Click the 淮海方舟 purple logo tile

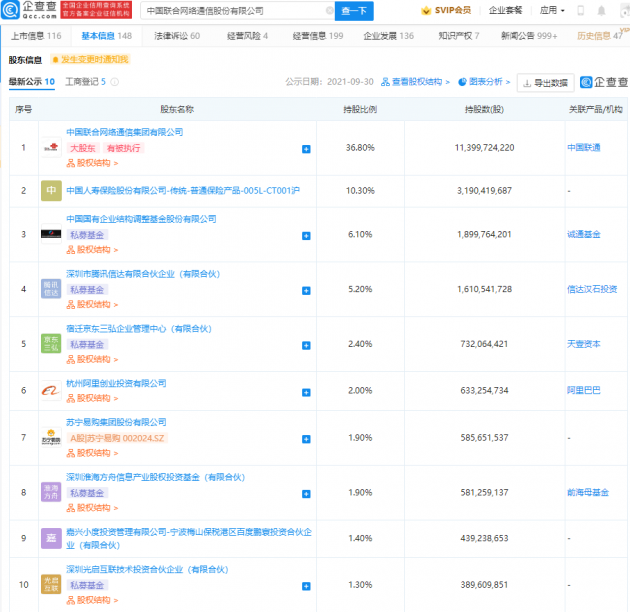51,492
